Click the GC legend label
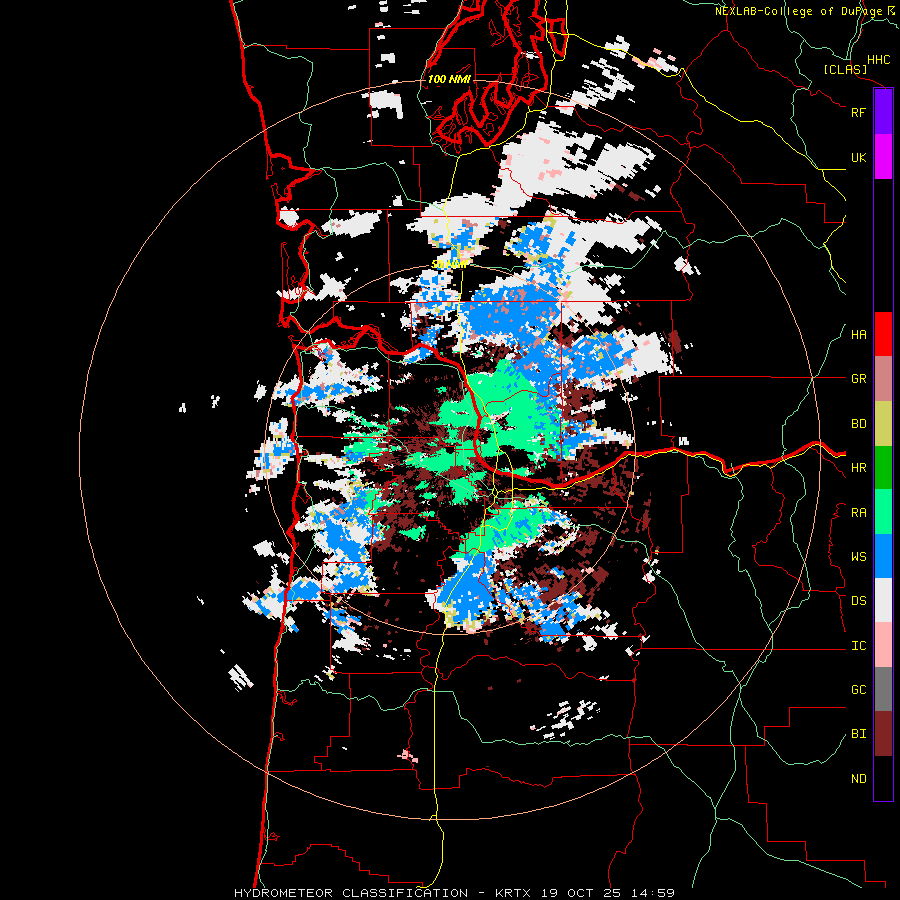Image resolution: width=900 pixels, height=900 pixels. (x=858, y=690)
